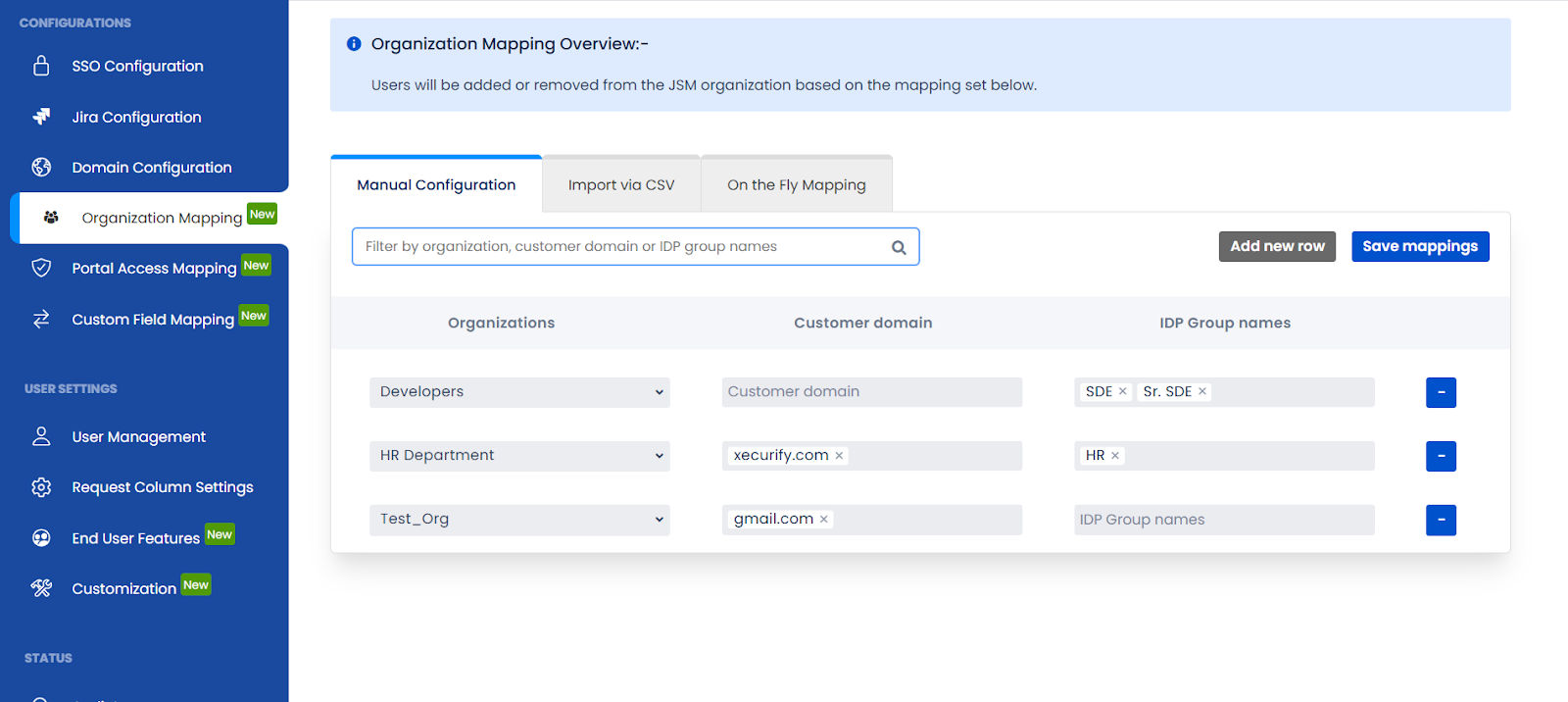Click the empty Customer domain field for Developers

872,392
